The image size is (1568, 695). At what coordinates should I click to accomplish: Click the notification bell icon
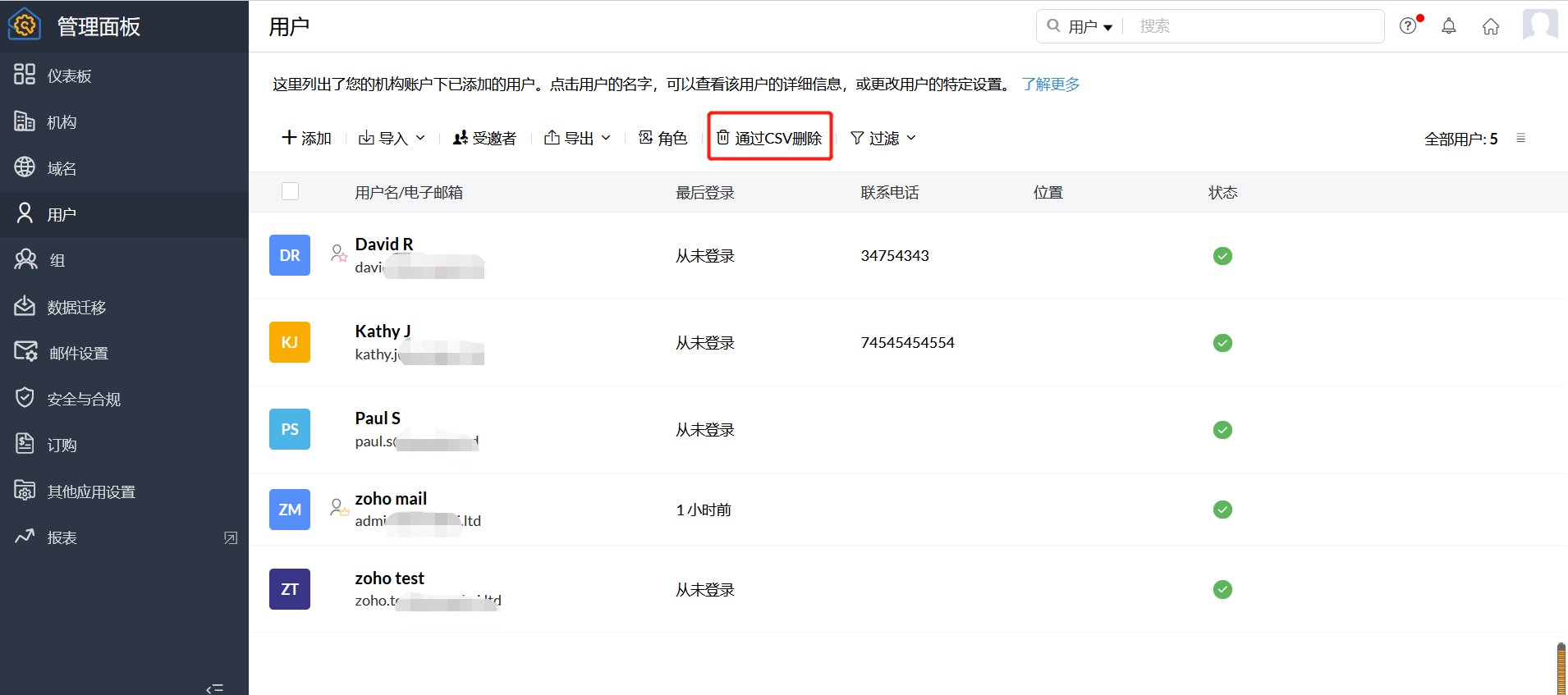coord(1449,26)
